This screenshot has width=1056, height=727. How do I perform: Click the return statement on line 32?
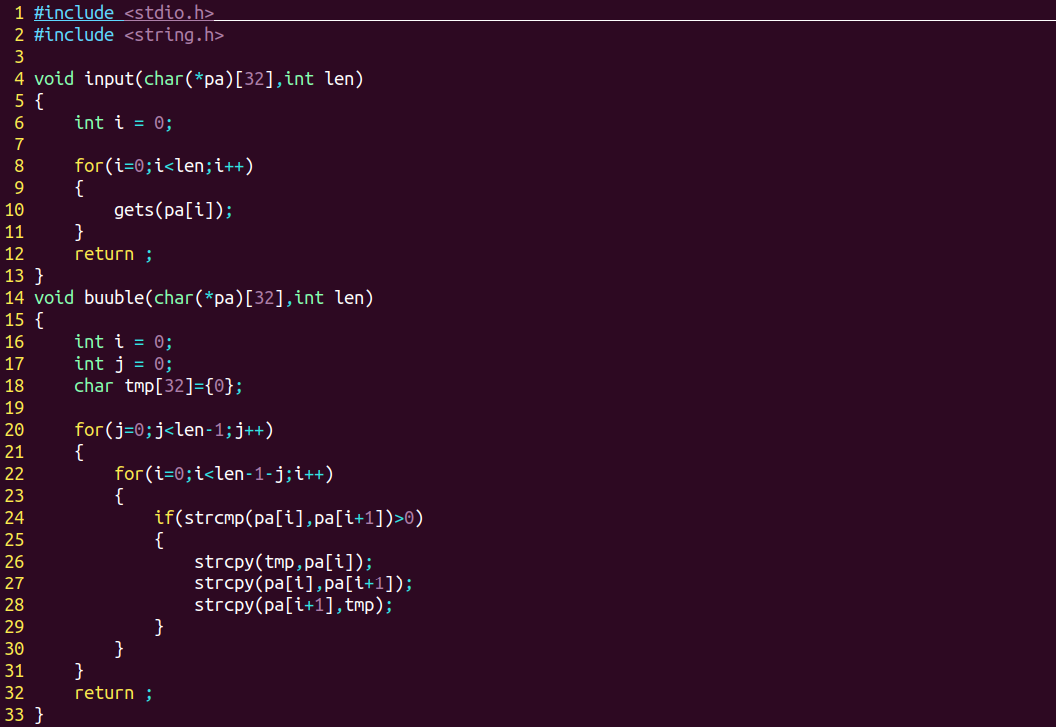pyautogui.click(x=113, y=693)
